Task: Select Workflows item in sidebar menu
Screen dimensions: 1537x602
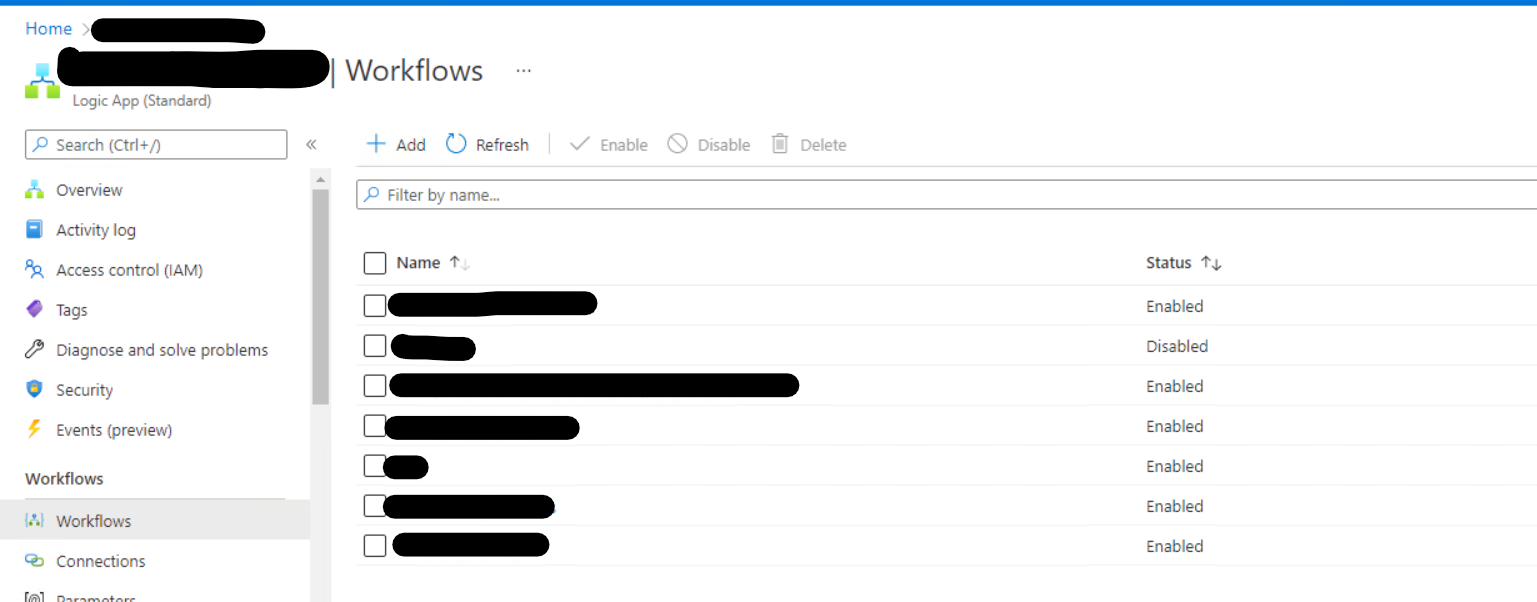Action: click(93, 521)
